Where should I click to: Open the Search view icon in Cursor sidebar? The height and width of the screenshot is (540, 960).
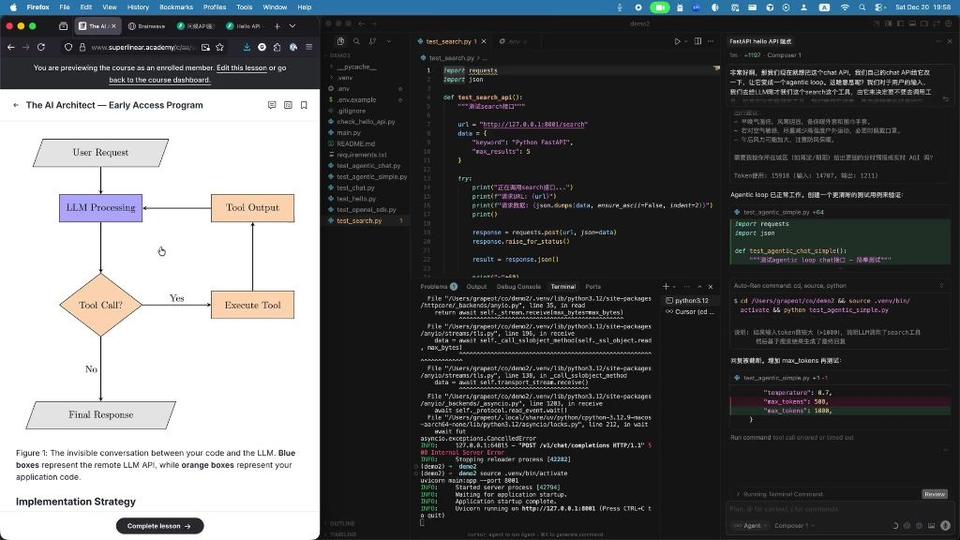coord(356,41)
